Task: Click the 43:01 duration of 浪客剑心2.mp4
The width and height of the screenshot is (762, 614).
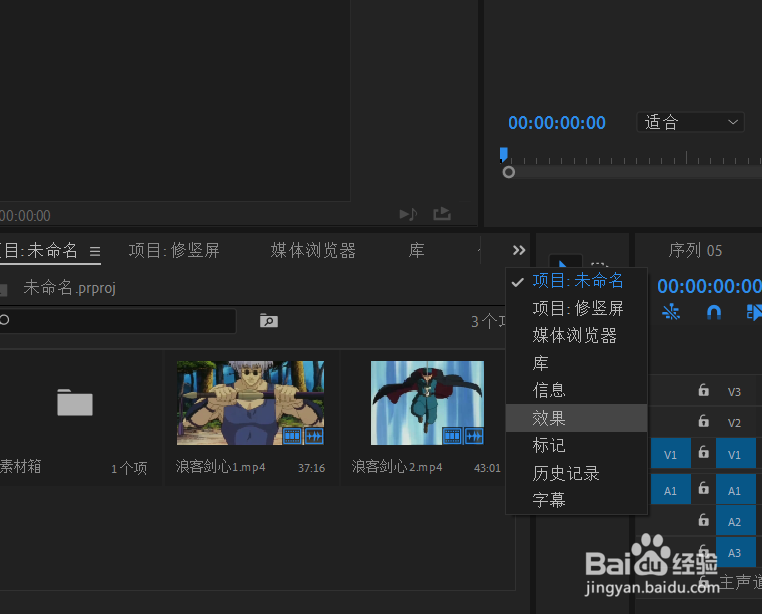Action: (x=487, y=468)
